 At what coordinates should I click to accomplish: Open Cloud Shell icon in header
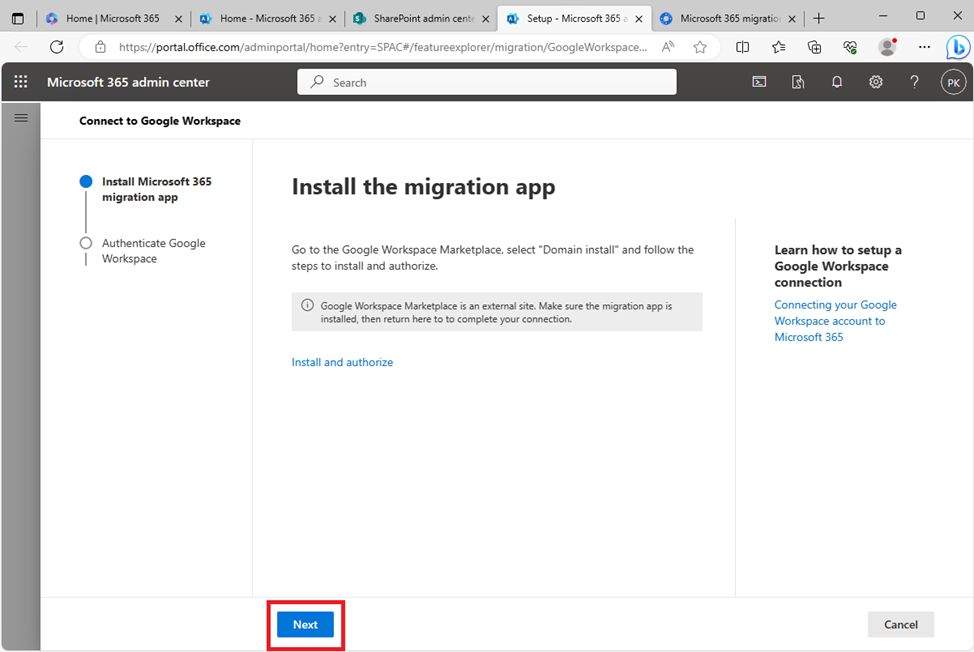pyautogui.click(x=759, y=82)
